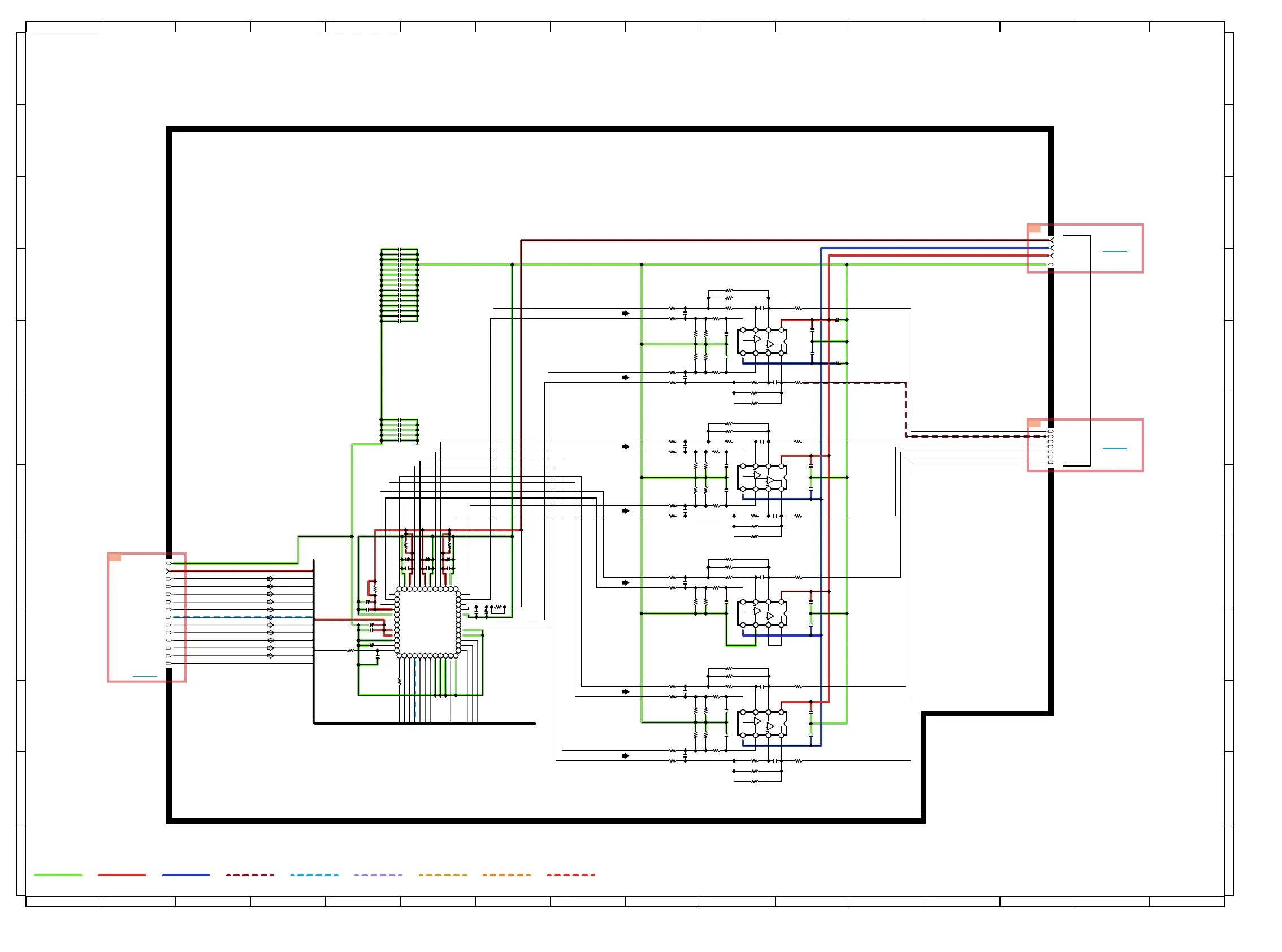Select the bright red dashed legend line
Screen dimensions: 1282x952
pos(571,875)
